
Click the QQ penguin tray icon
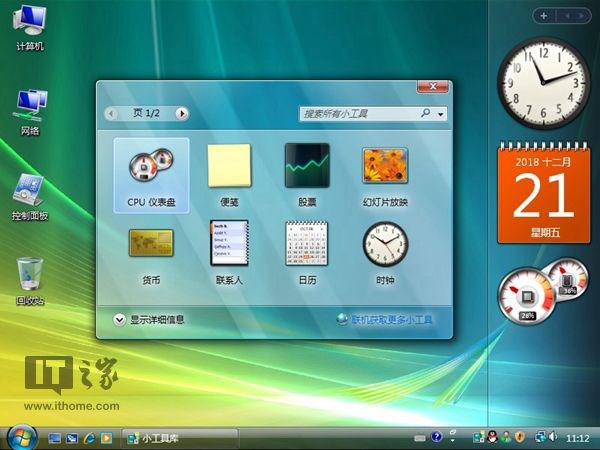[492, 437]
